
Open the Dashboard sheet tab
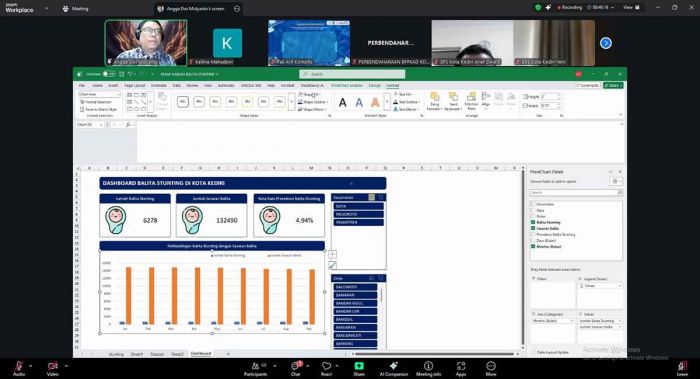pyautogui.click(x=201, y=354)
